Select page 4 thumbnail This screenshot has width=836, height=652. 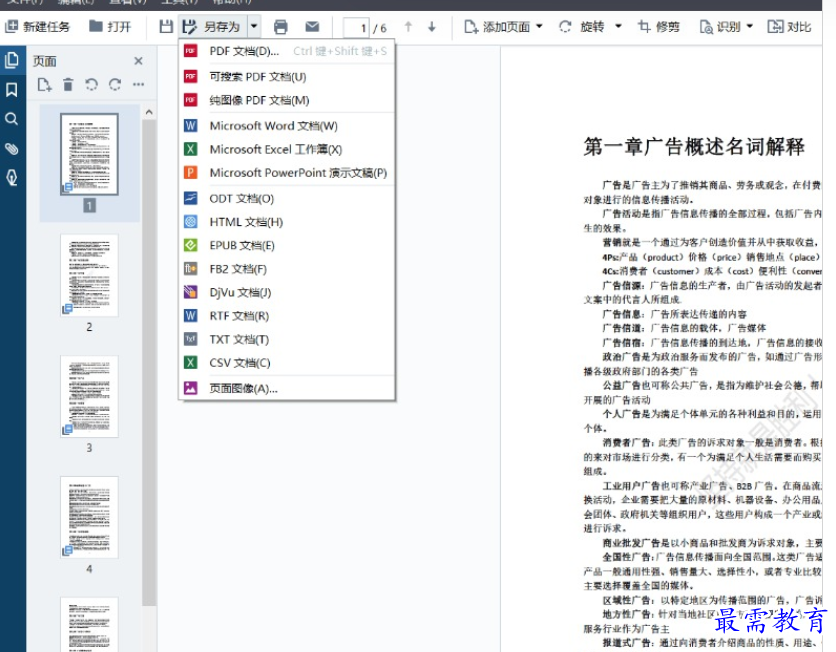point(90,518)
